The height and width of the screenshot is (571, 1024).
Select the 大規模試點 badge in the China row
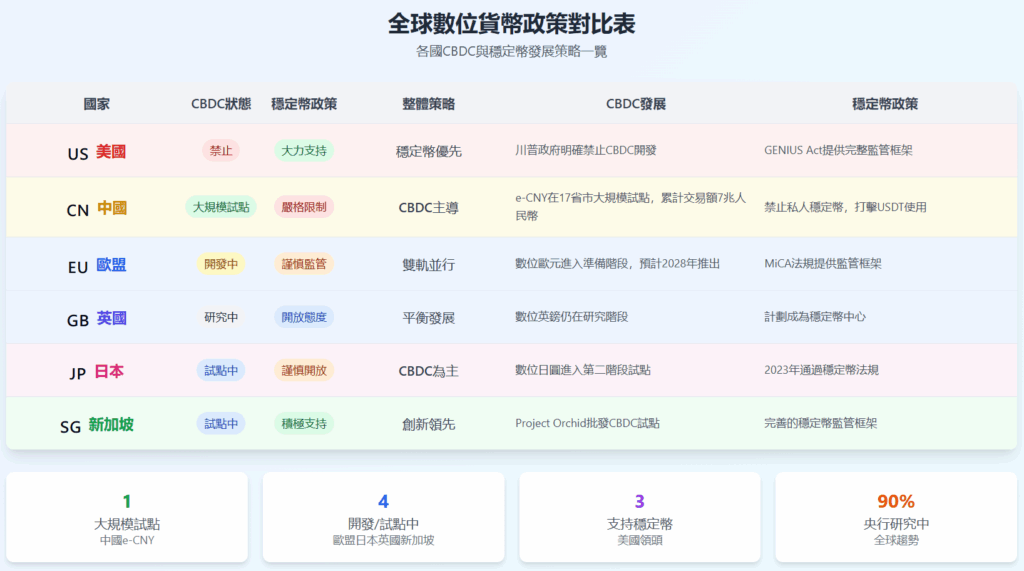220,207
